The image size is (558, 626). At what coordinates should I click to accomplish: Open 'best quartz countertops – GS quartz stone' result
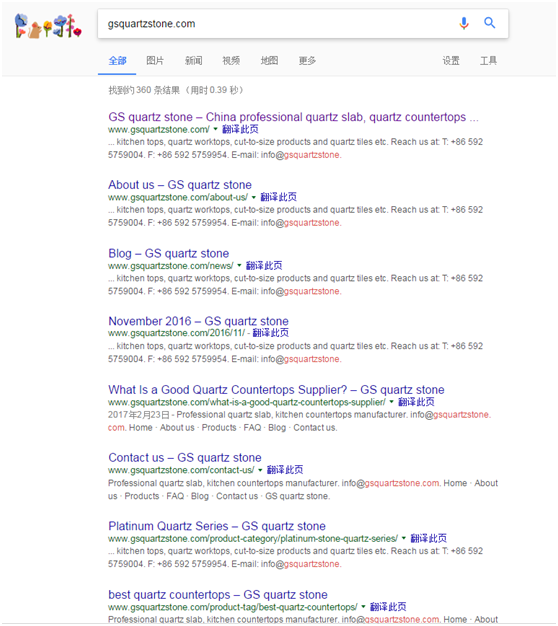(218, 595)
